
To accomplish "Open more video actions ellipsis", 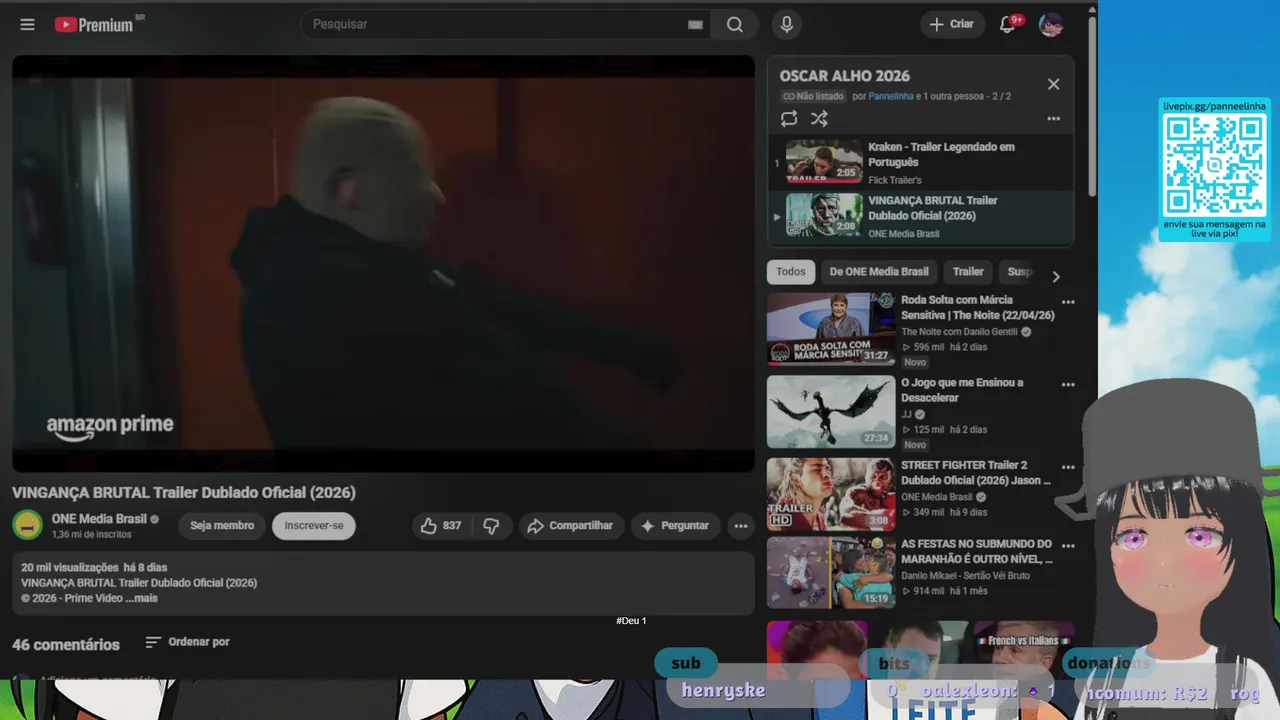I will pos(741,526).
